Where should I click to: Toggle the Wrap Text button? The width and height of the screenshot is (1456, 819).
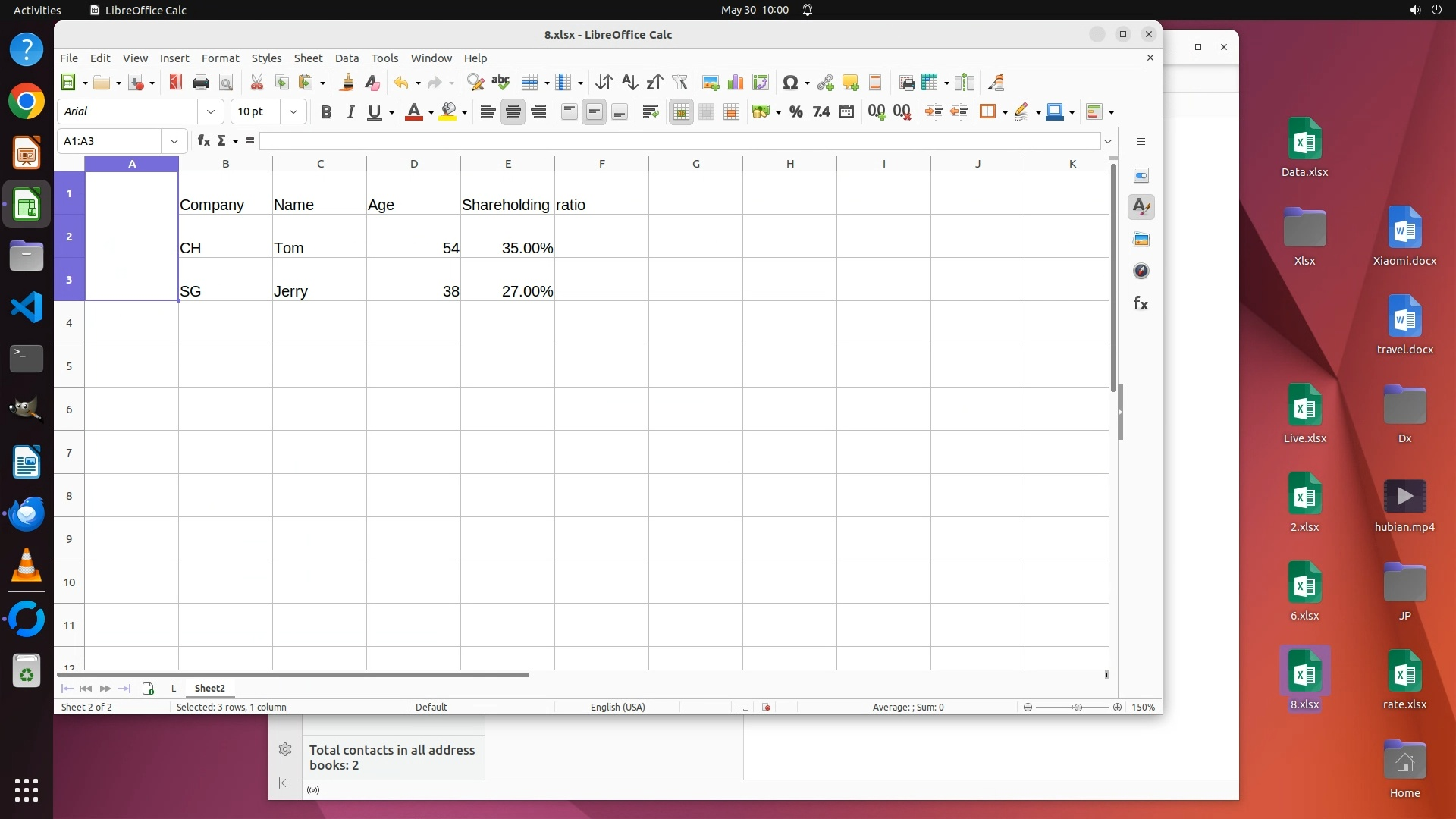[650, 112]
